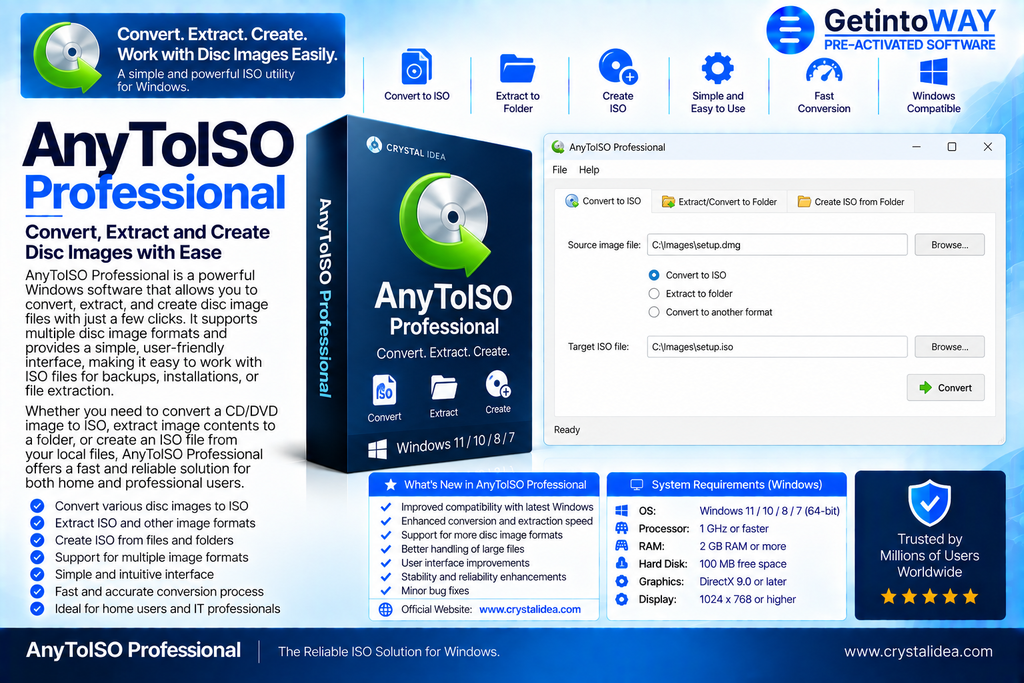The width and height of the screenshot is (1024, 683).
Task: Click the text 'User interface improvements'
Action: [x=465, y=563]
